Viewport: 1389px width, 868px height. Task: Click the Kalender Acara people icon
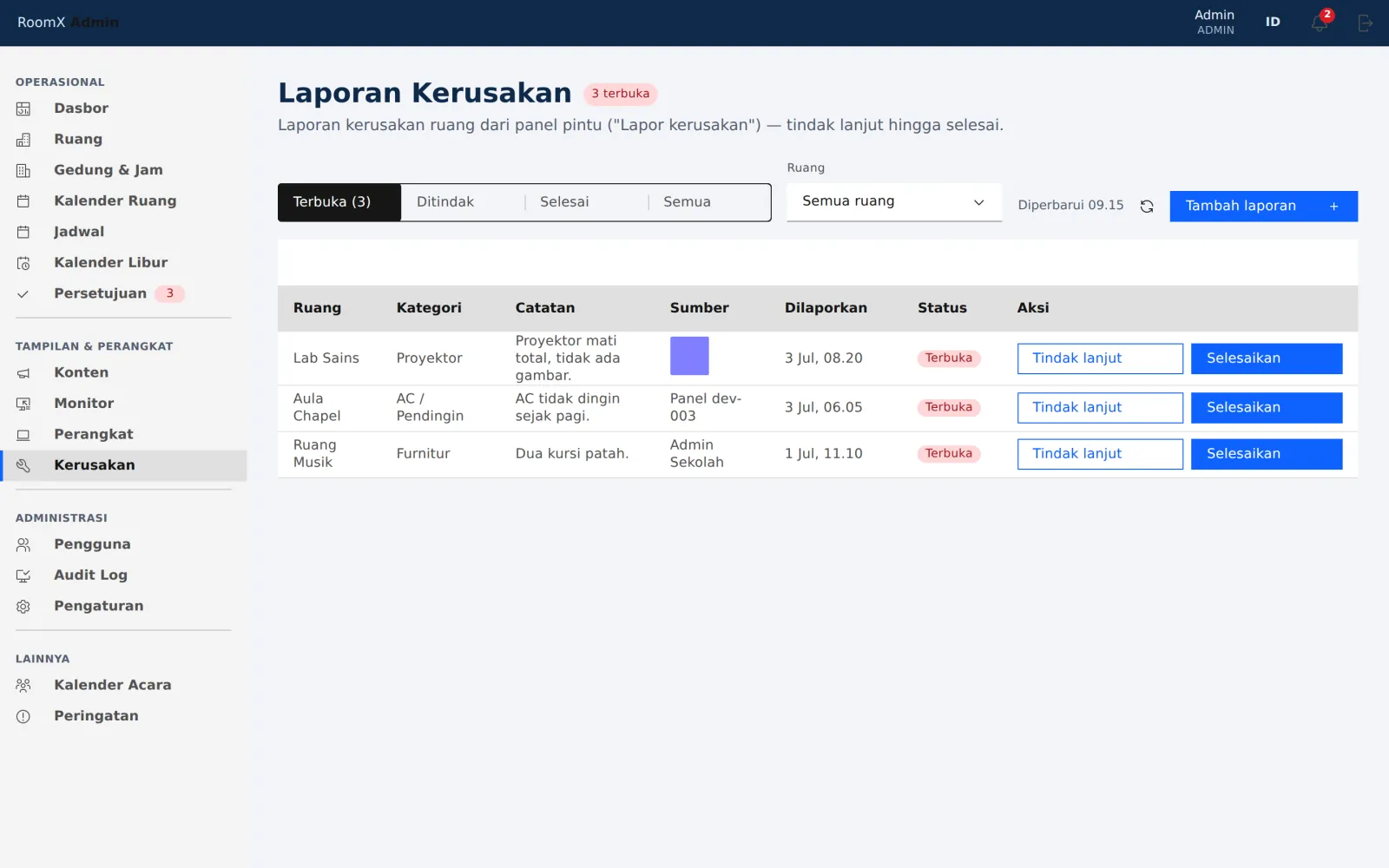pos(23,686)
